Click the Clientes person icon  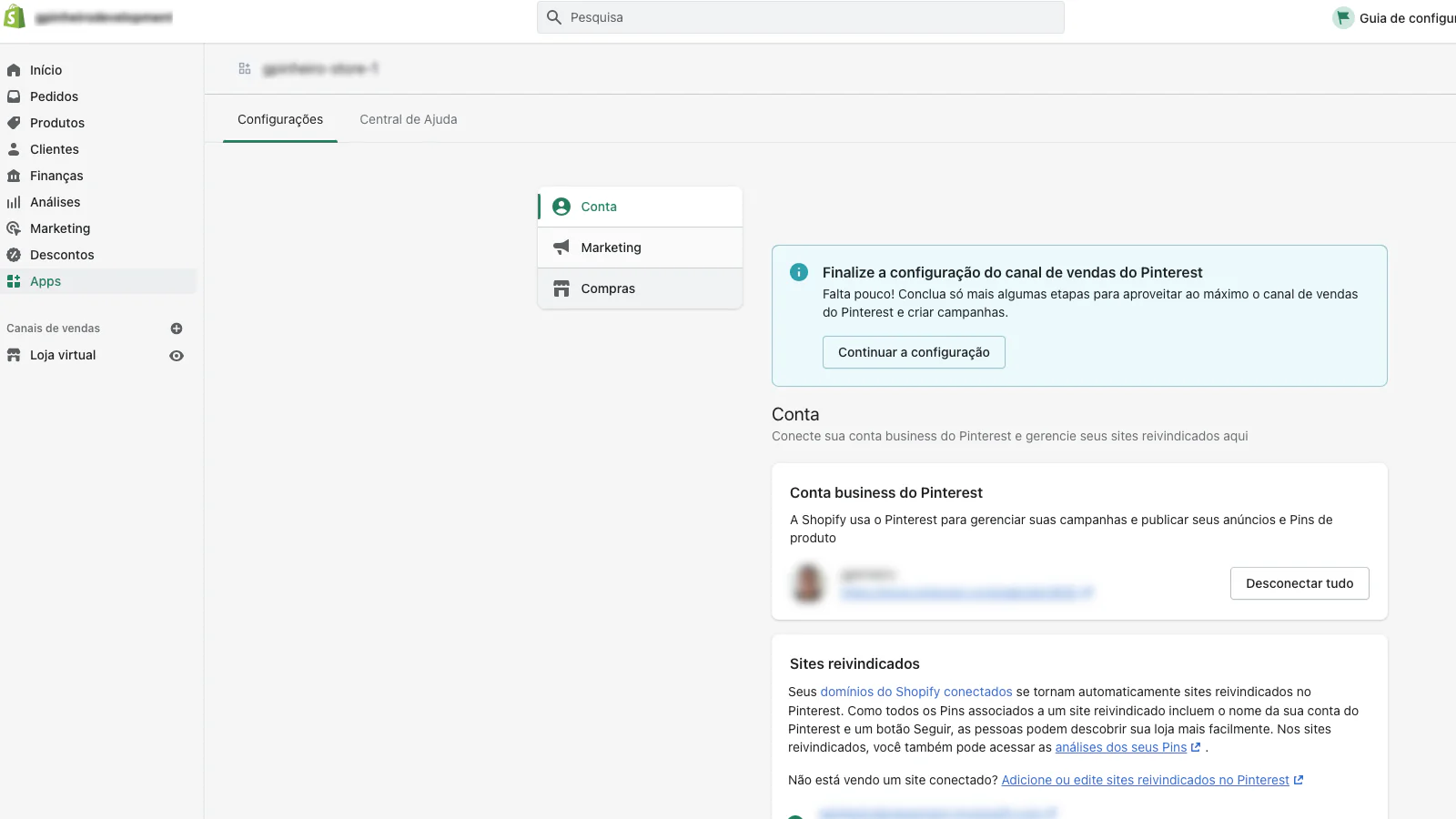click(14, 149)
